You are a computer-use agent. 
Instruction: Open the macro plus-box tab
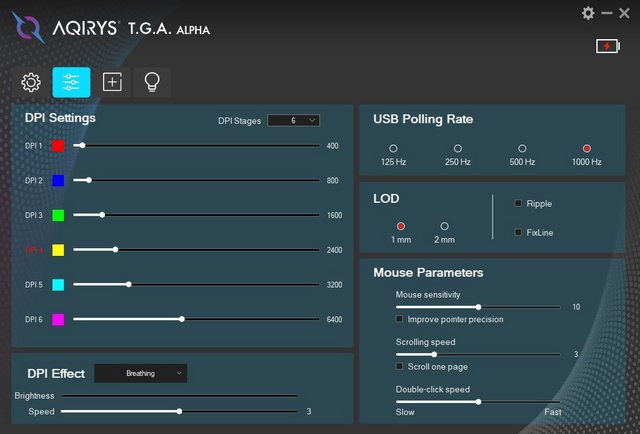pos(112,82)
